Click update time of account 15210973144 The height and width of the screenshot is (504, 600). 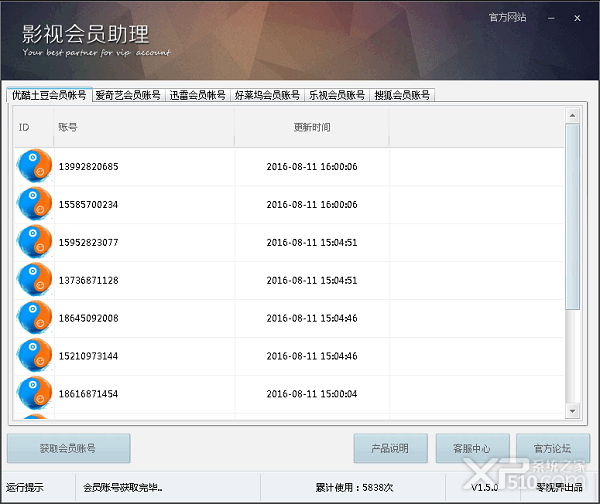tap(312, 356)
